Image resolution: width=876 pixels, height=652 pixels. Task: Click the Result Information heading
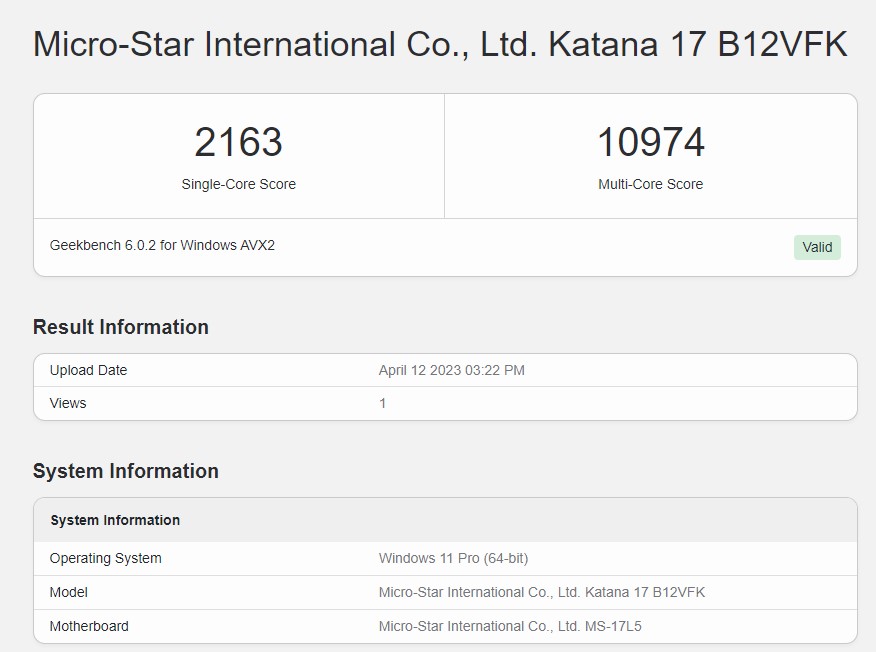click(121, 327)
